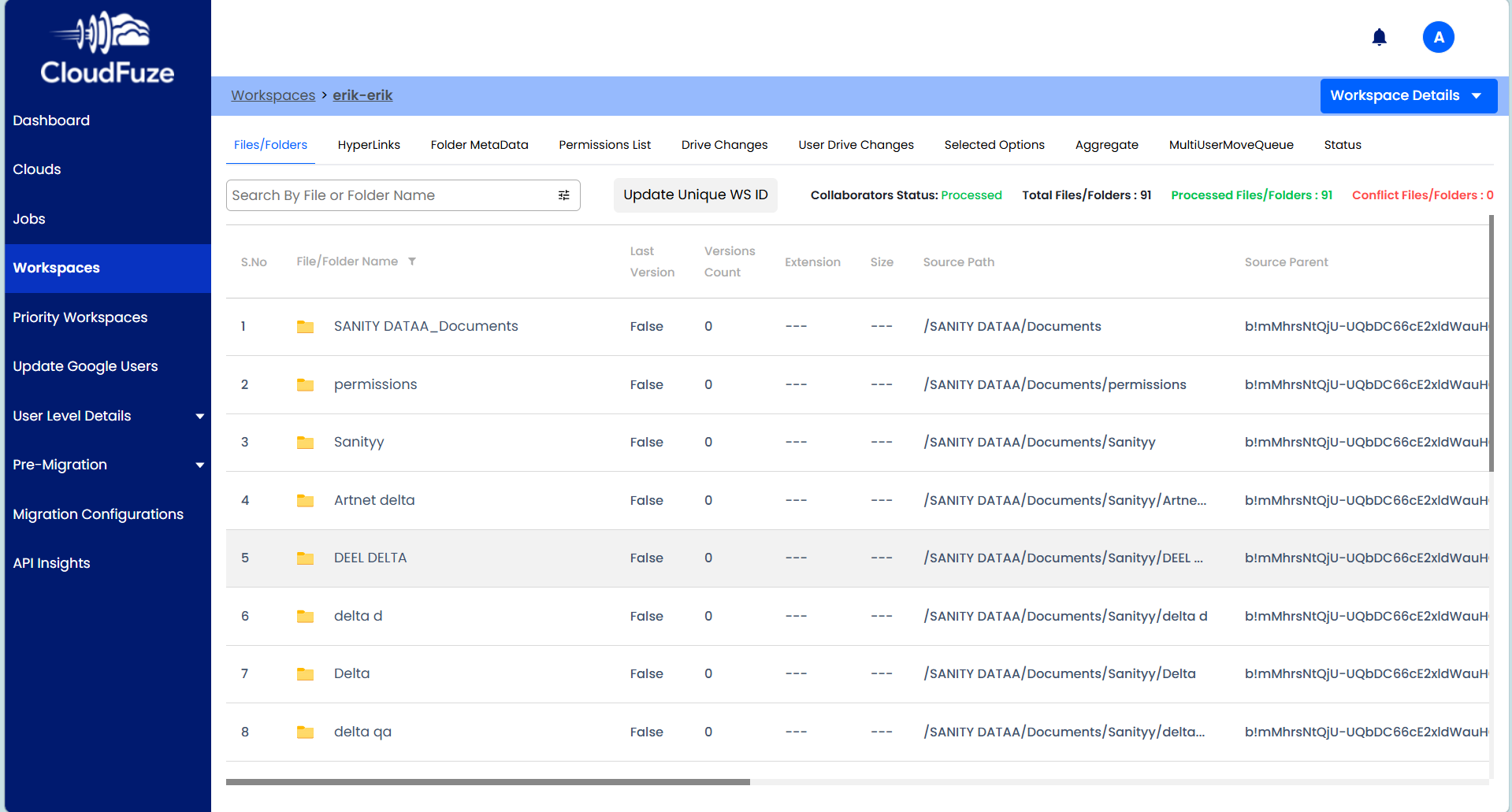
Task: Click the Extension column header
Action: pyautogui.click(x=812, y=262)
